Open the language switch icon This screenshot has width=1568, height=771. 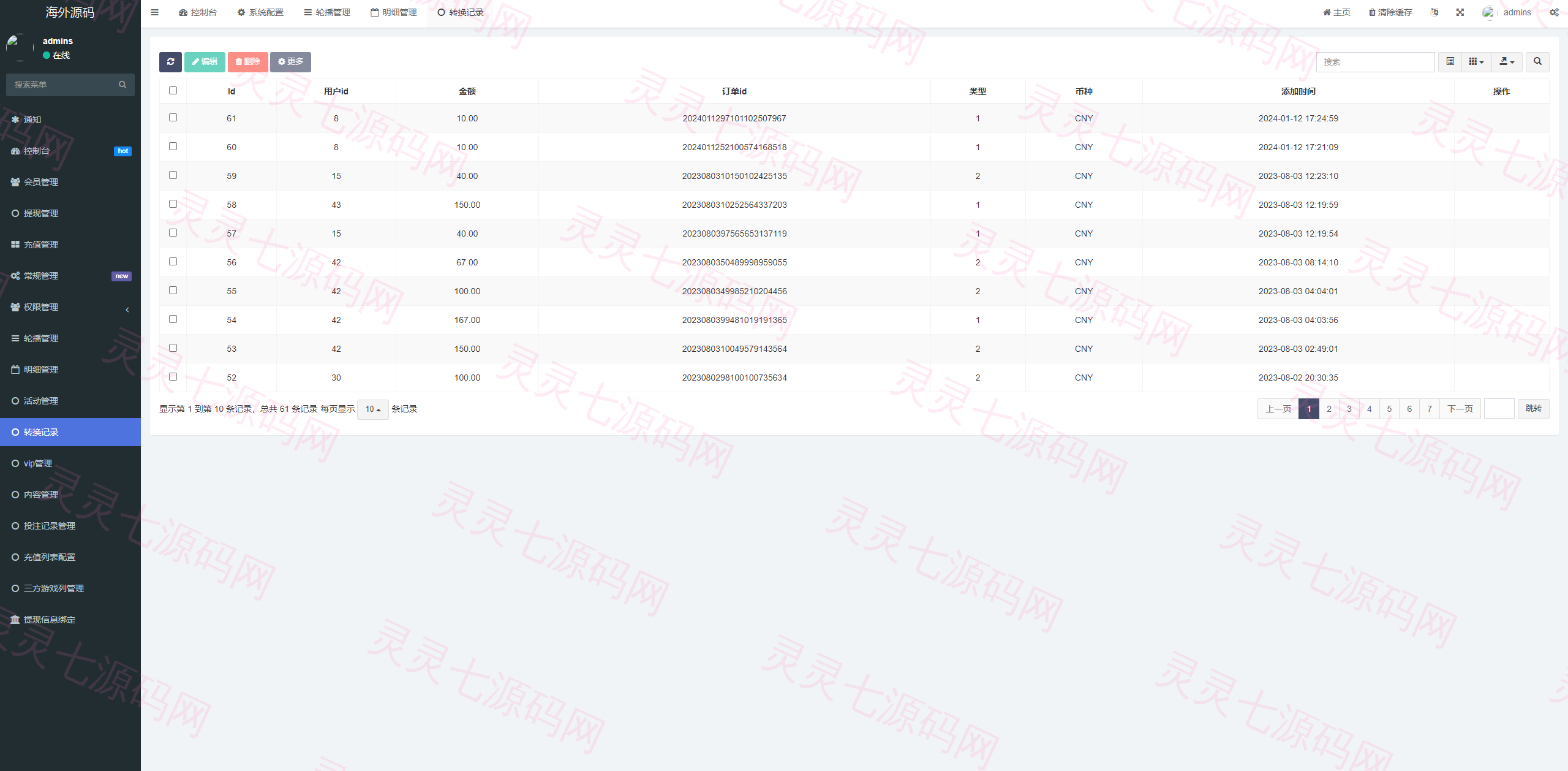[1434, 12]
